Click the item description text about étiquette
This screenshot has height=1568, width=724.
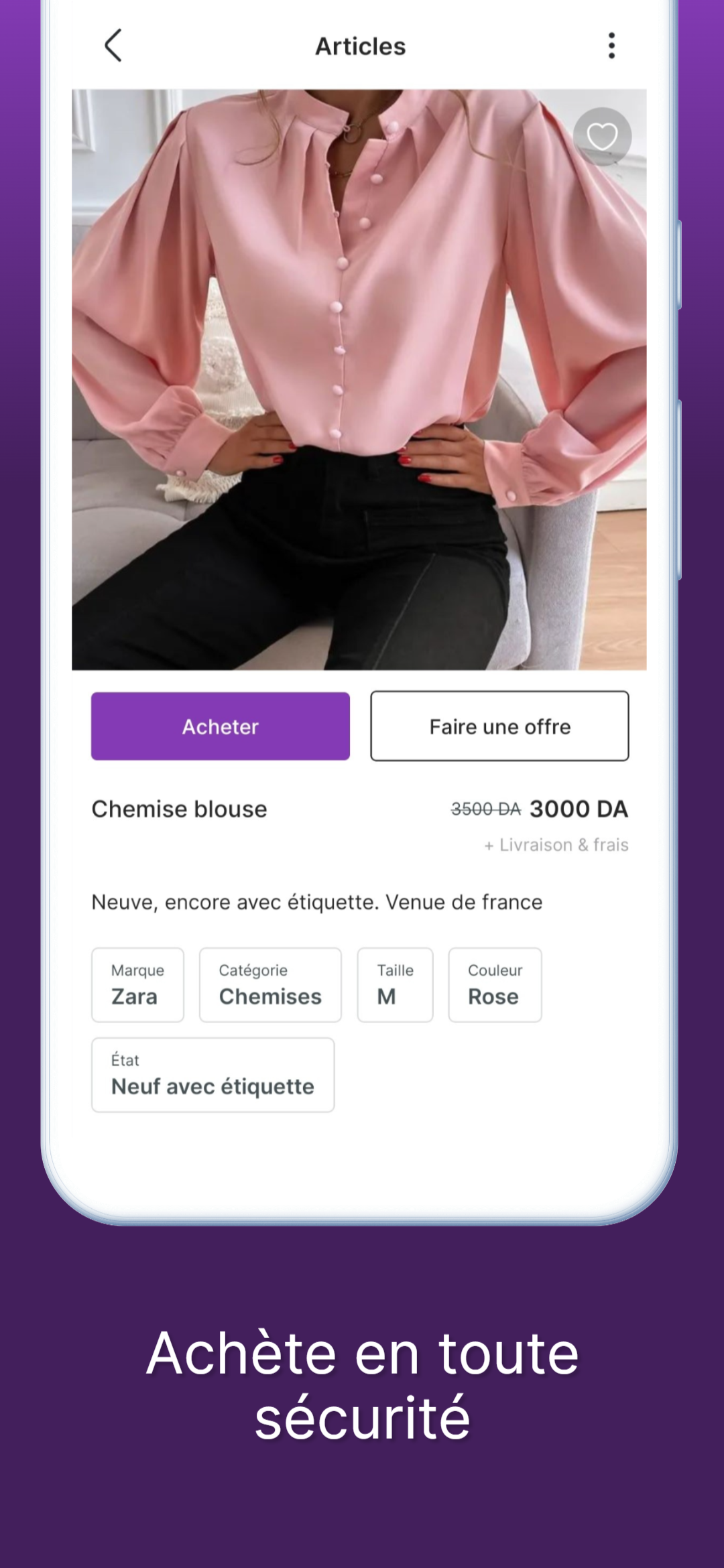317,902
